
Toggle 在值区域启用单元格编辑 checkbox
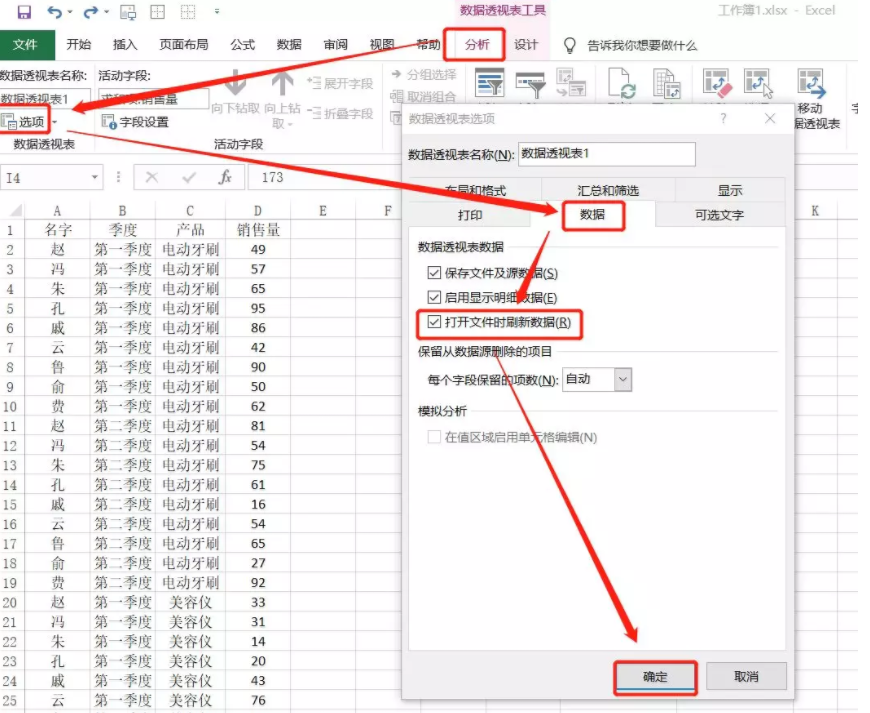pyautogui.click(x=434, y=437)
